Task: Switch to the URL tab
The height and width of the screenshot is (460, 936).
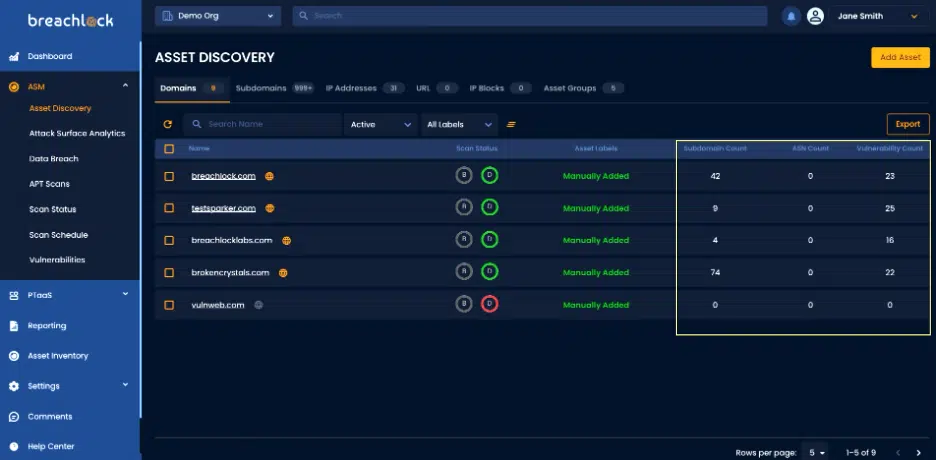Action: (437, 88)
